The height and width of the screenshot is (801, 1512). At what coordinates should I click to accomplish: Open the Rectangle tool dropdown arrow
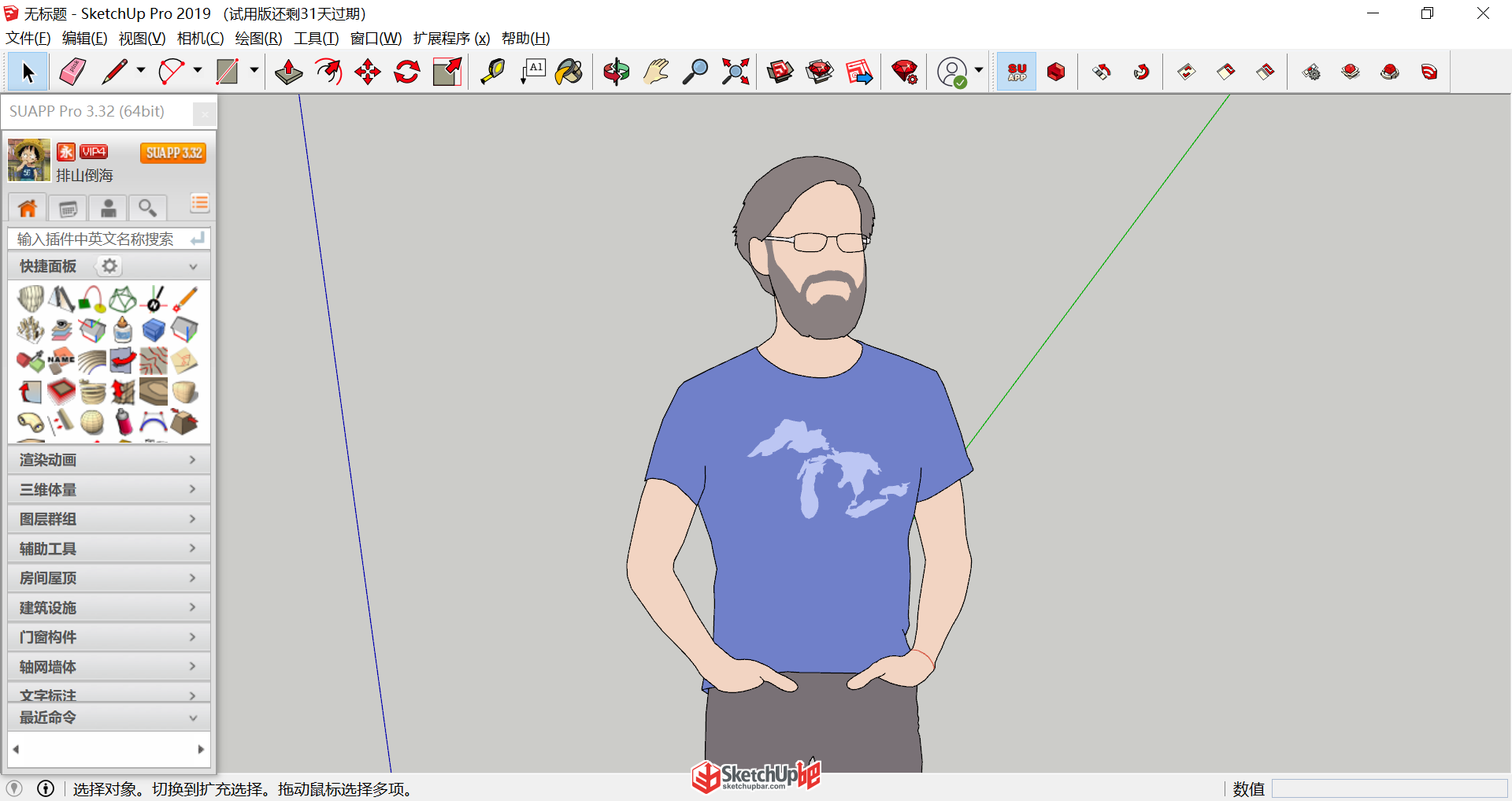coord(254,71)
